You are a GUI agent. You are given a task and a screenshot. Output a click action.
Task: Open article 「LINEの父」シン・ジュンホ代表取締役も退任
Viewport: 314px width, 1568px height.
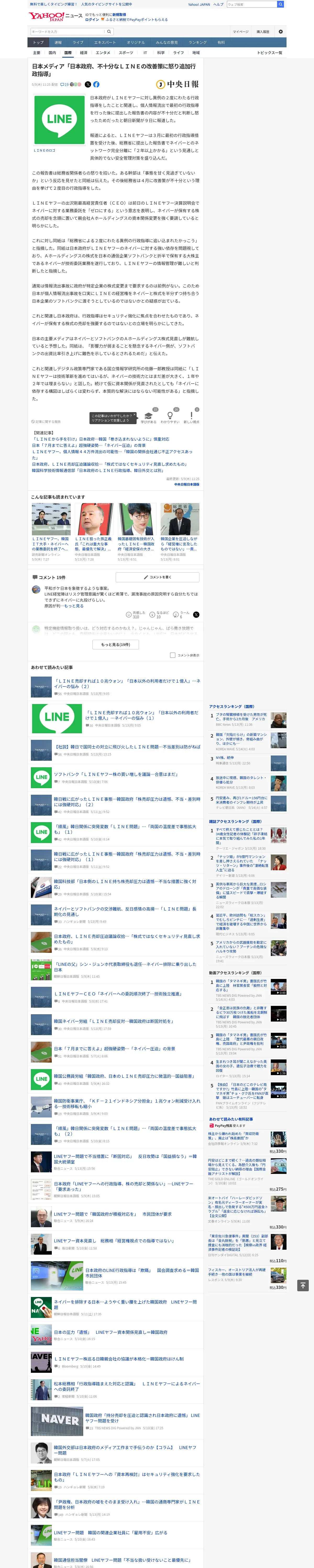click(x=125, y=967)
